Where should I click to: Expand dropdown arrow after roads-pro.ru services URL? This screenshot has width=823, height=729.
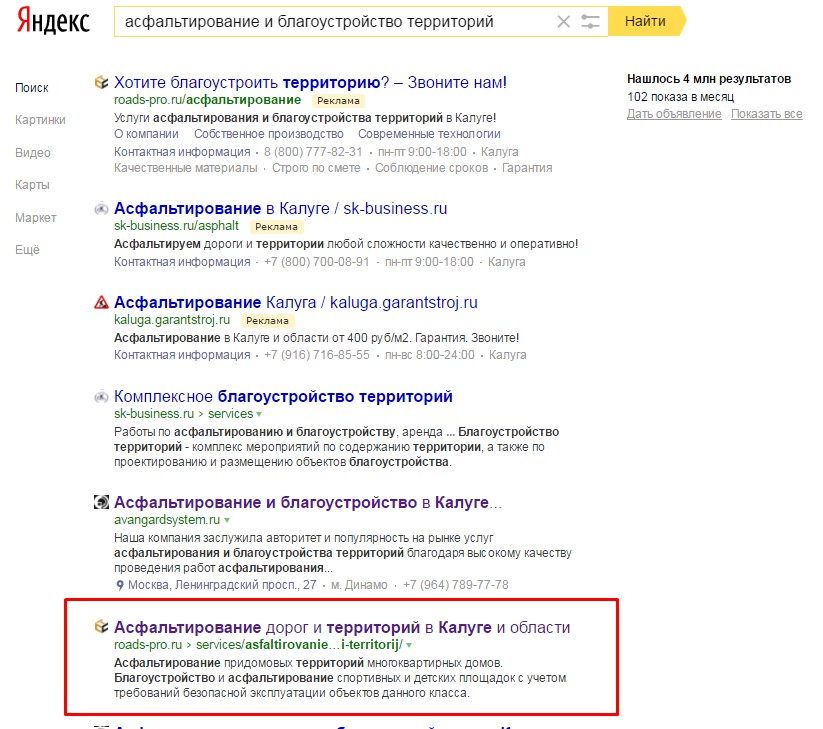pos(409,645)
